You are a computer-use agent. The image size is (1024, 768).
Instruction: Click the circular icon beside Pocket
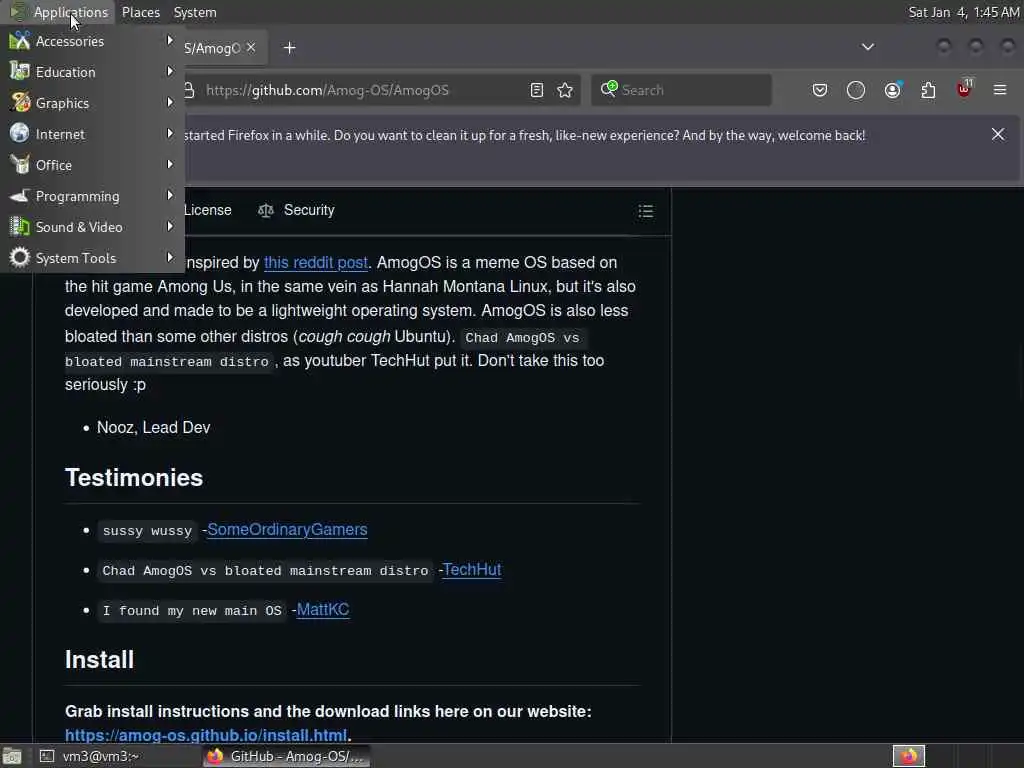(856, 90)
